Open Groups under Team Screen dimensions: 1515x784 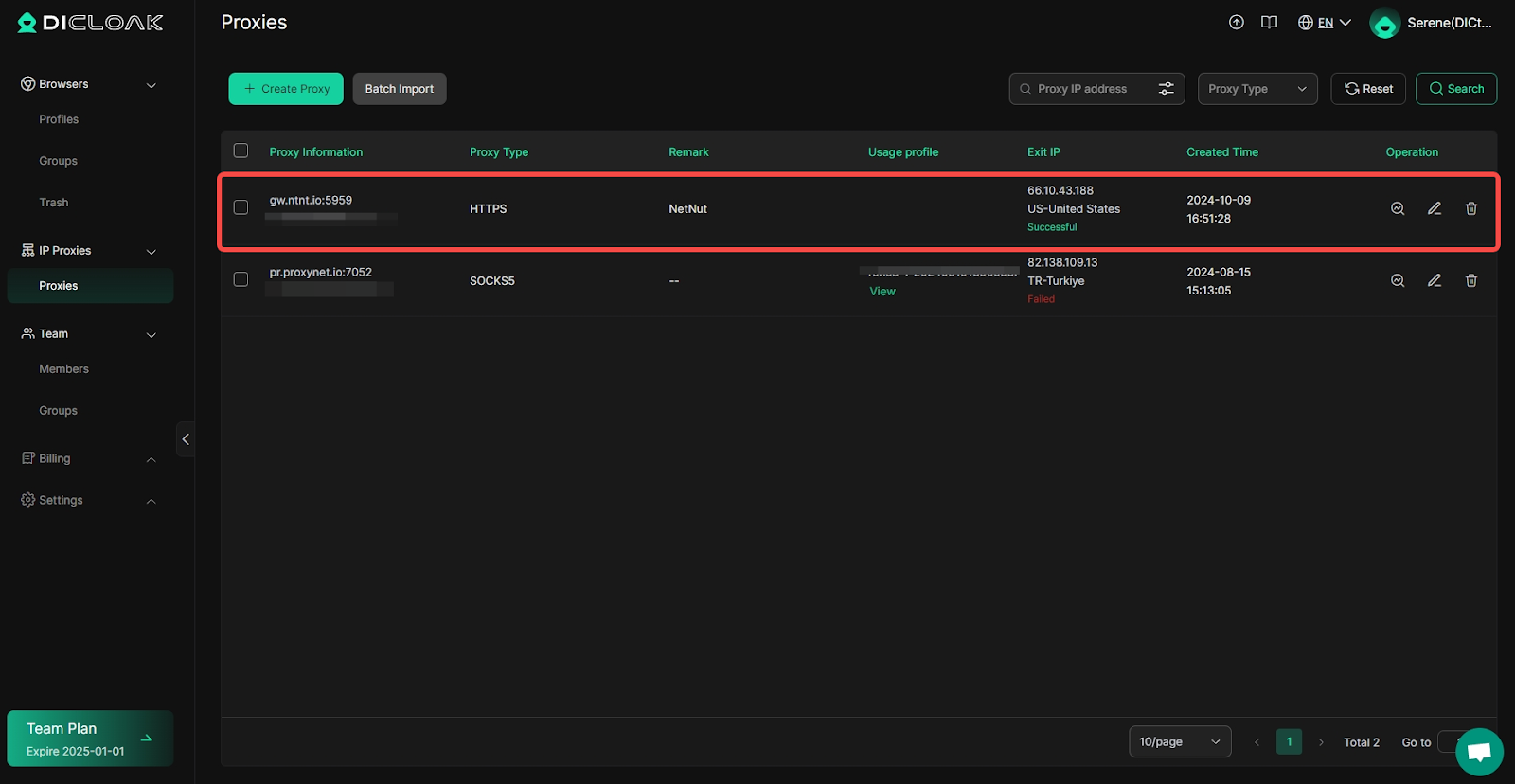[x=58, y=411]
